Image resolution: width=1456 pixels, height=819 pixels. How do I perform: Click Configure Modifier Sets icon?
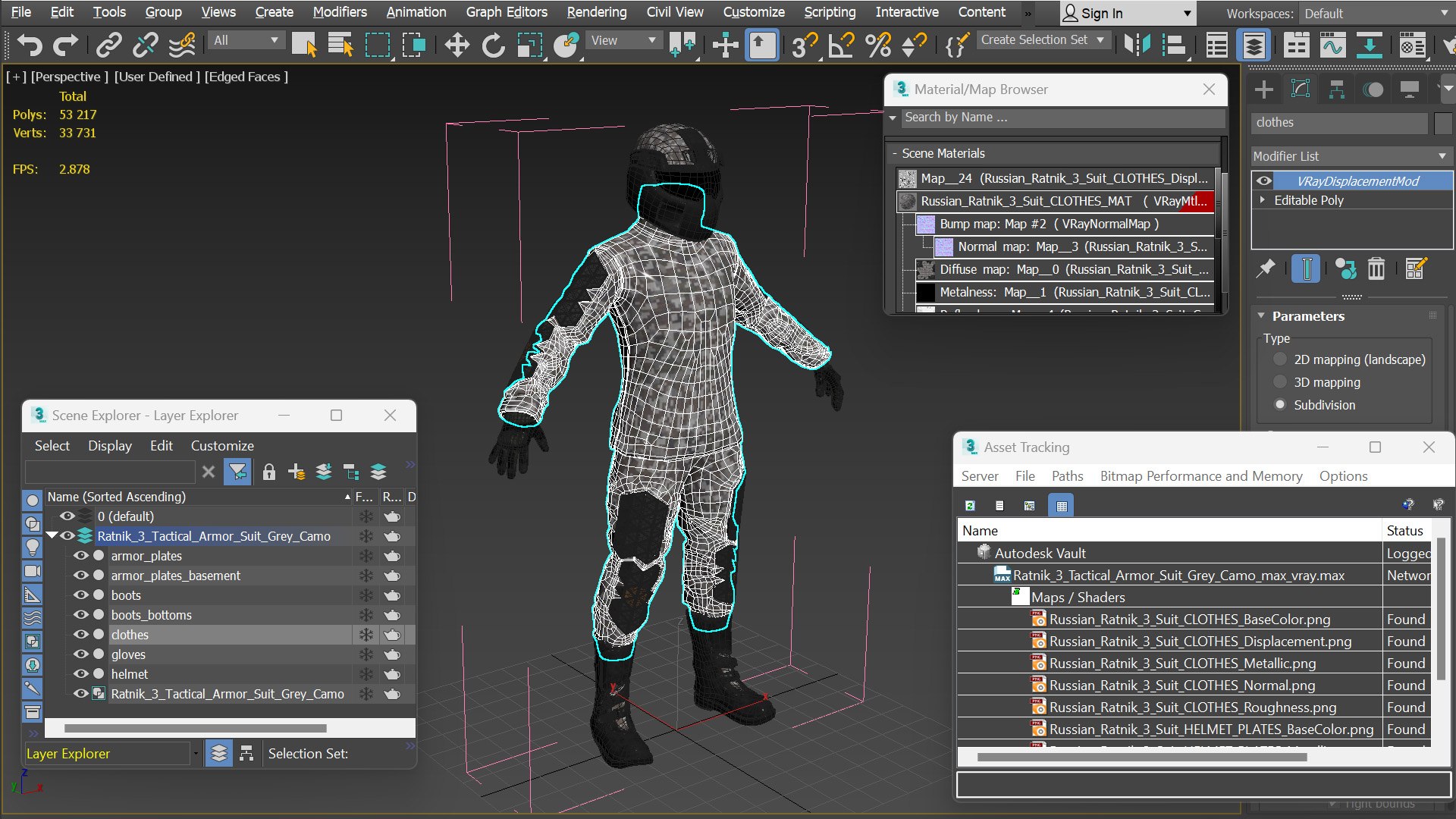(1415, 268)
